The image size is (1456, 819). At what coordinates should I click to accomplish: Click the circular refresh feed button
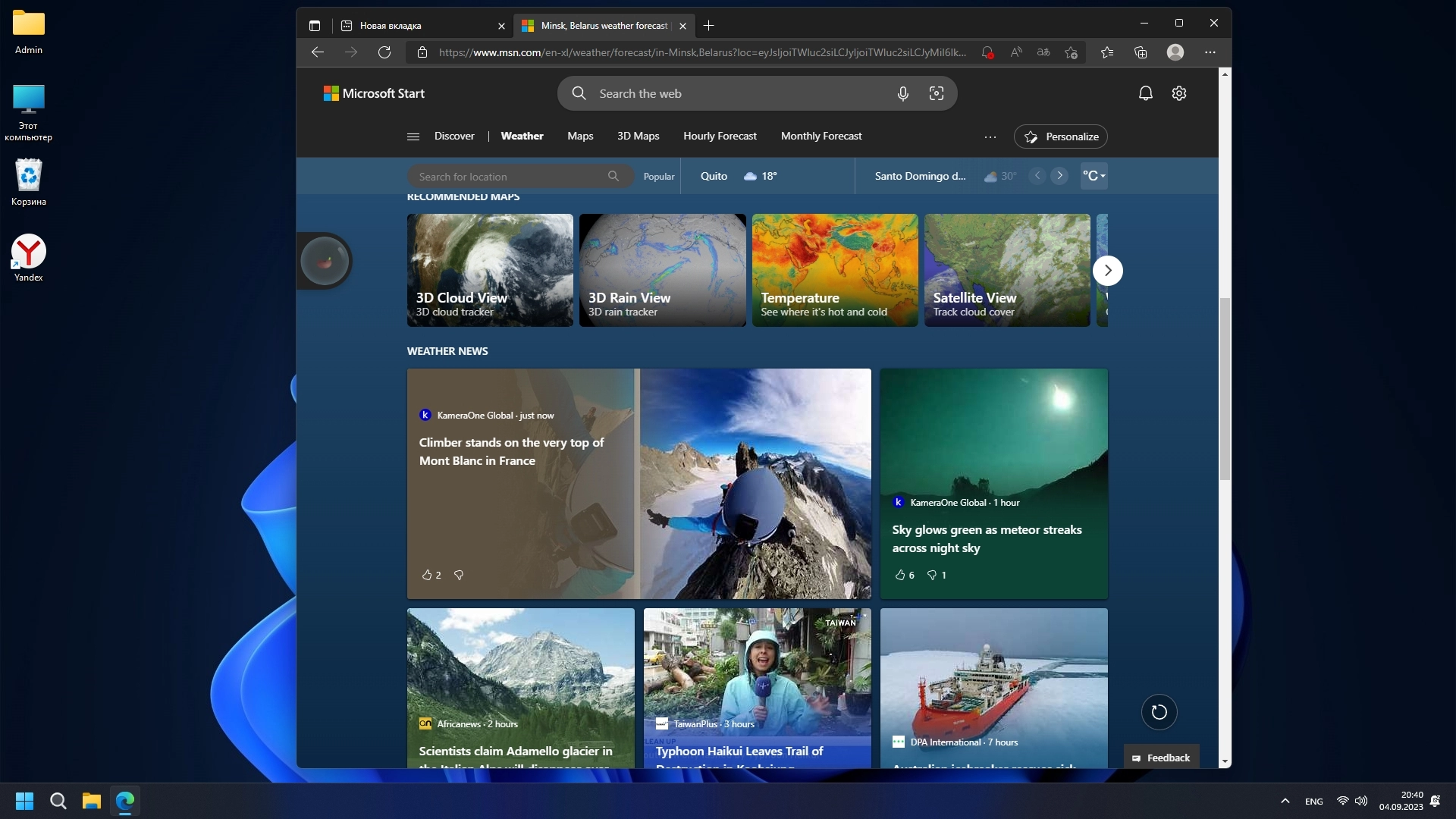coord(1159,712)
